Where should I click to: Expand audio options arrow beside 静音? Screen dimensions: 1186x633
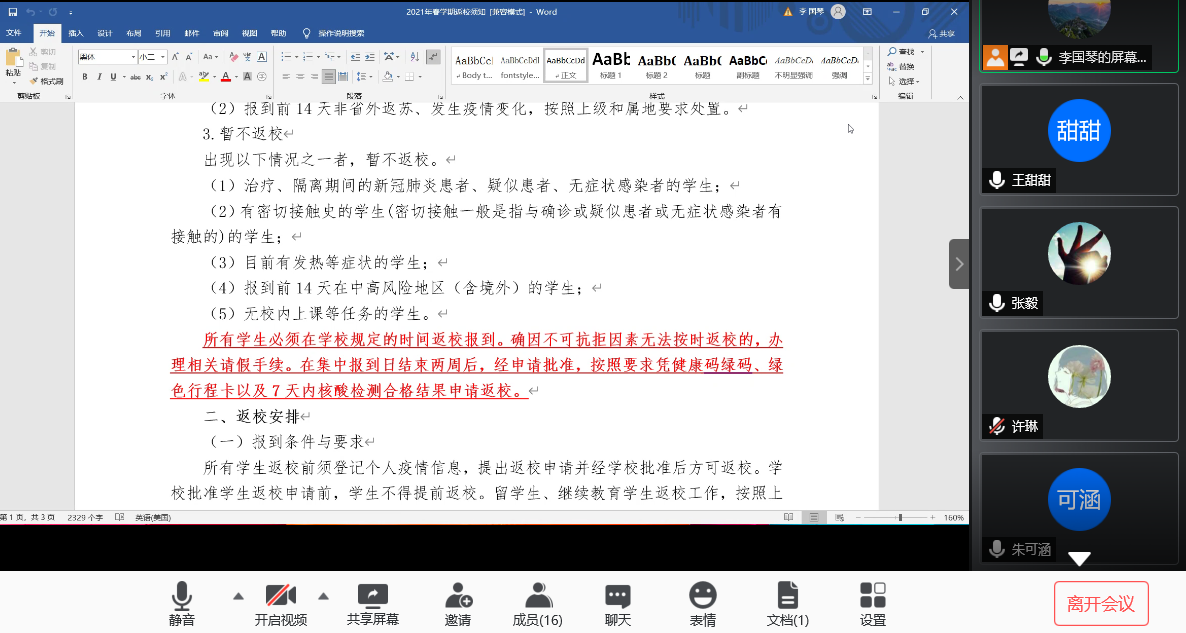pyautogui.click(x=238, y=596)
